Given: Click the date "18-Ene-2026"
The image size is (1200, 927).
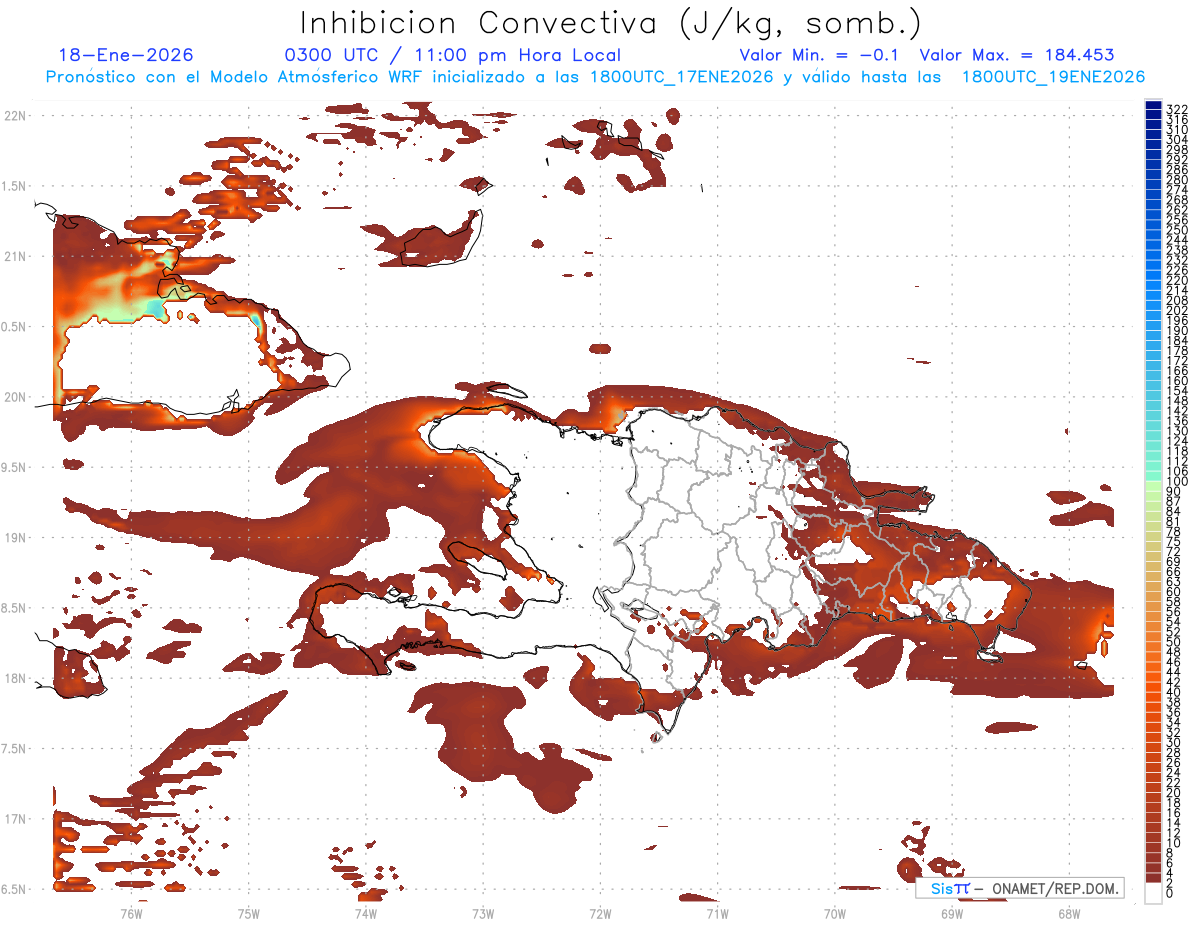Looking at the screenshot, I should pyautogui.click(x=126, y=56).
